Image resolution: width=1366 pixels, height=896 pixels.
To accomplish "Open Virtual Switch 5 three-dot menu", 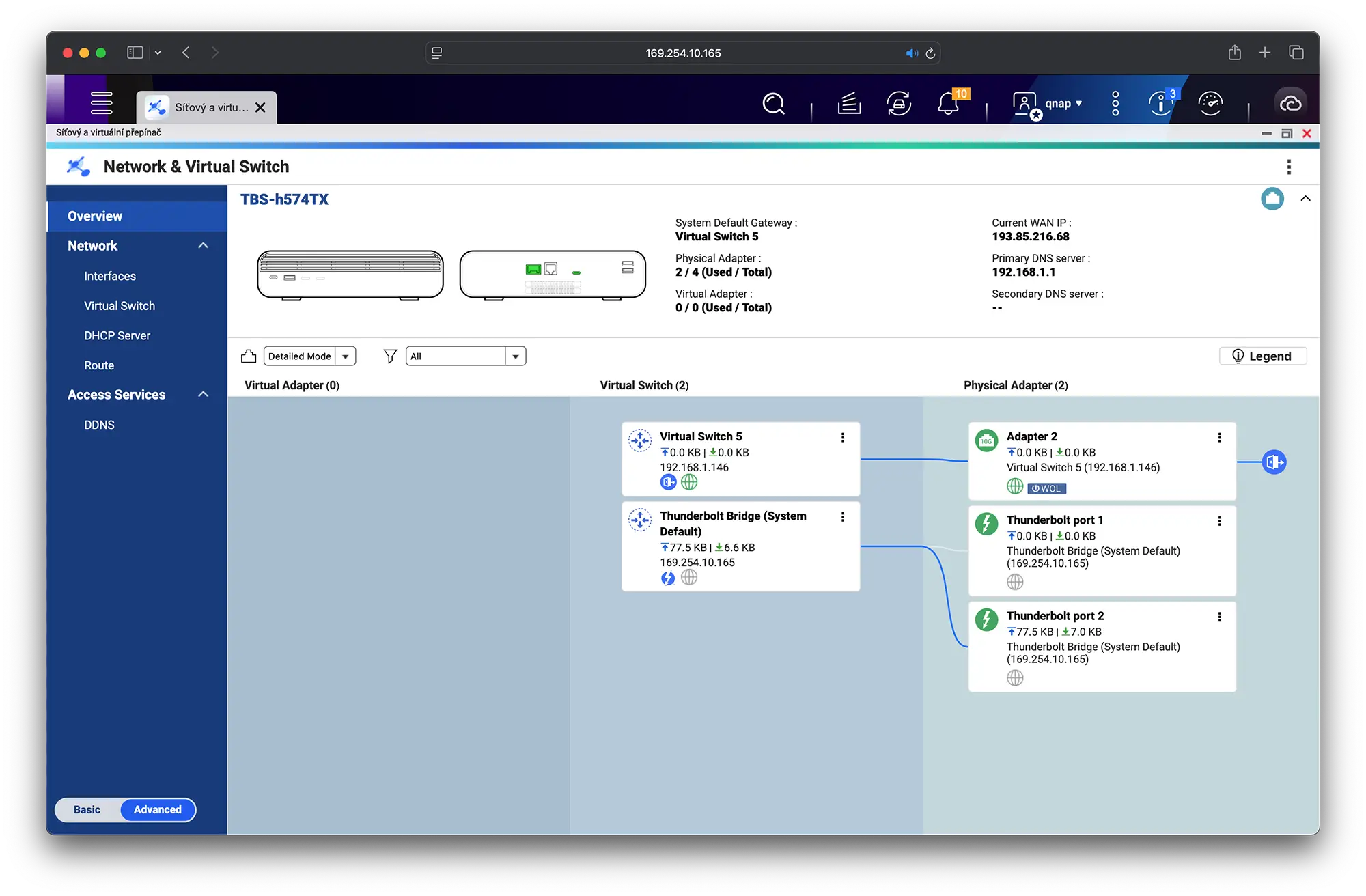I will [x=843, y=438].
